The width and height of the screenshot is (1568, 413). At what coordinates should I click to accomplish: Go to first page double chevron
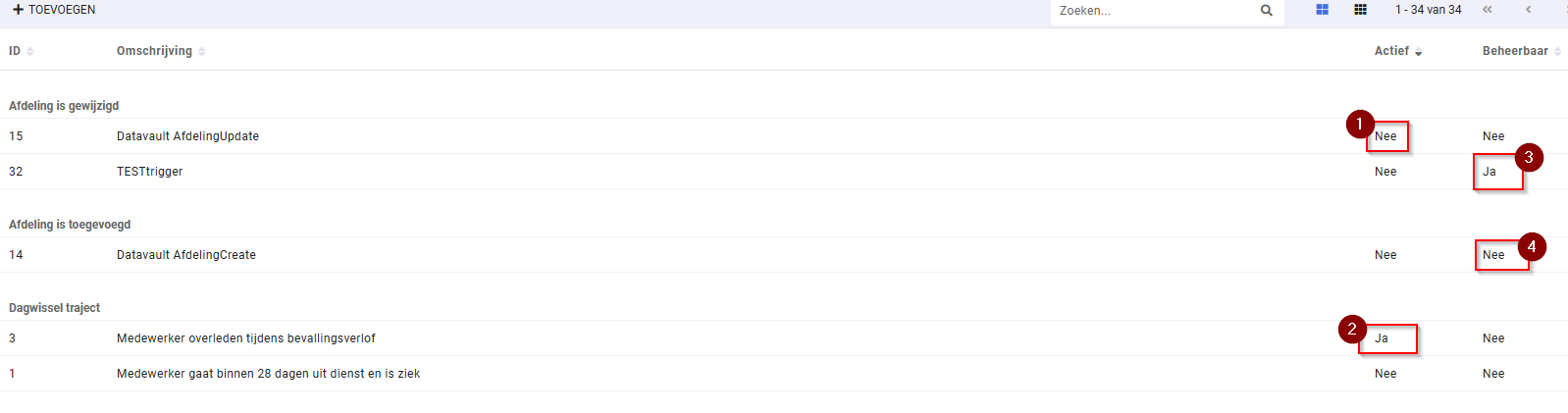click(x=1488, y=10)
